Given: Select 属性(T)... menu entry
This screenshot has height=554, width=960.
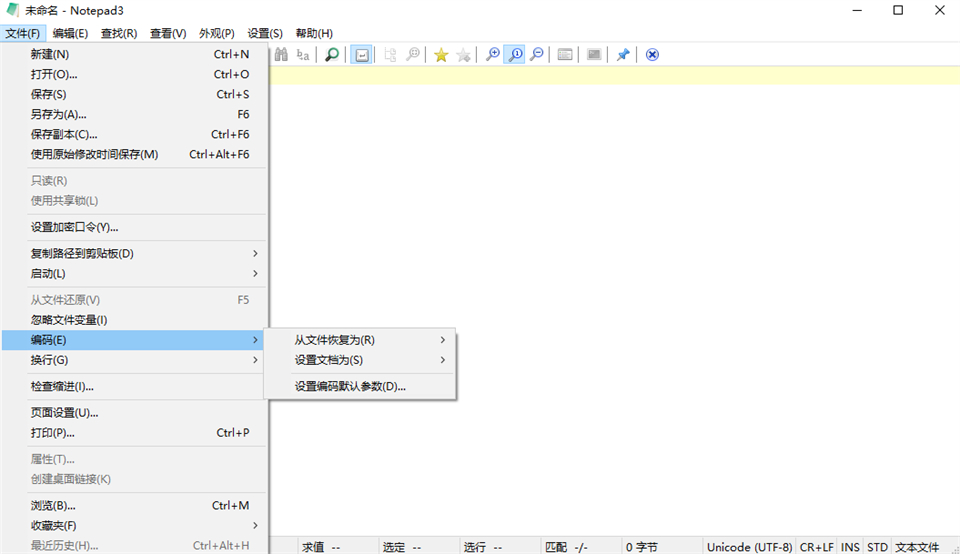Looking at the screenshot, I should [135, 459].
